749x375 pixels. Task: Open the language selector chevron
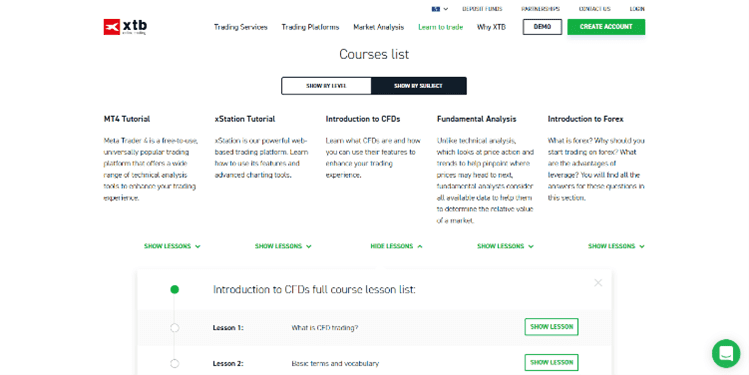click(x=446, y=9)
